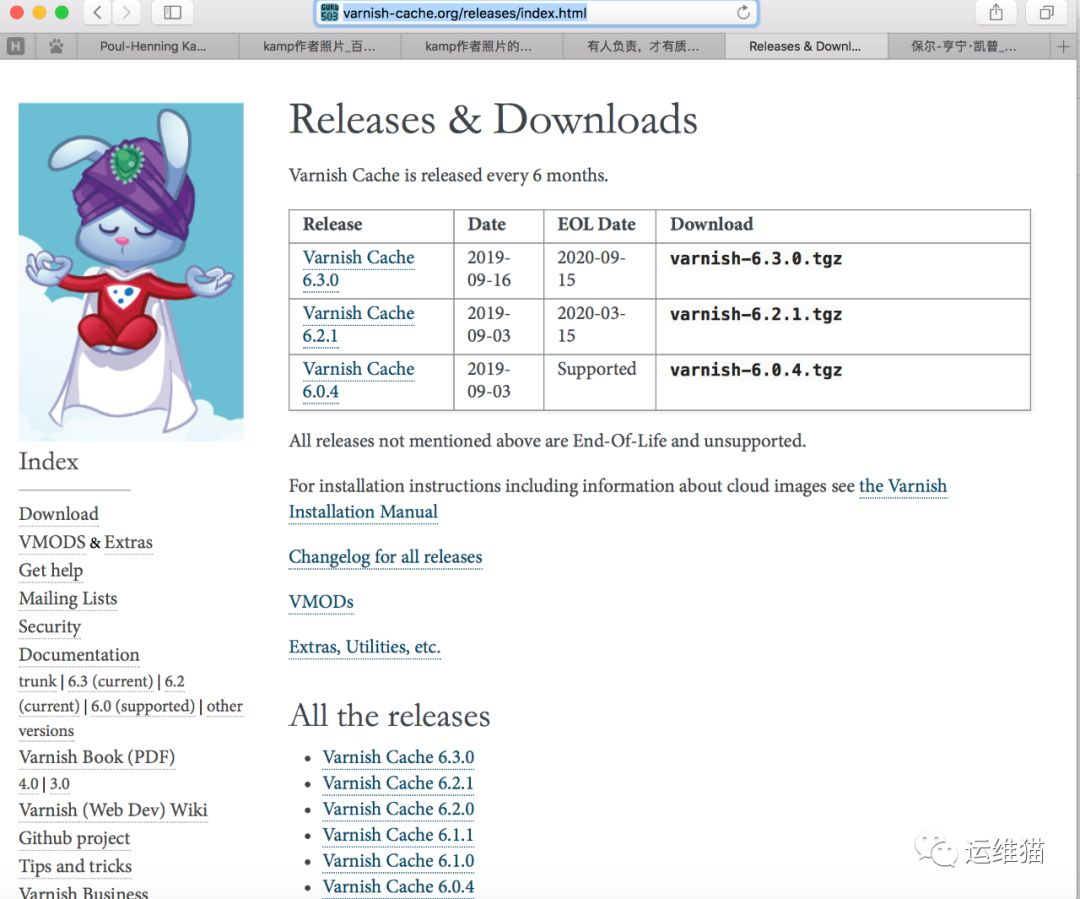Click the 'Supported' EOL cell

[x=596, y=369]
